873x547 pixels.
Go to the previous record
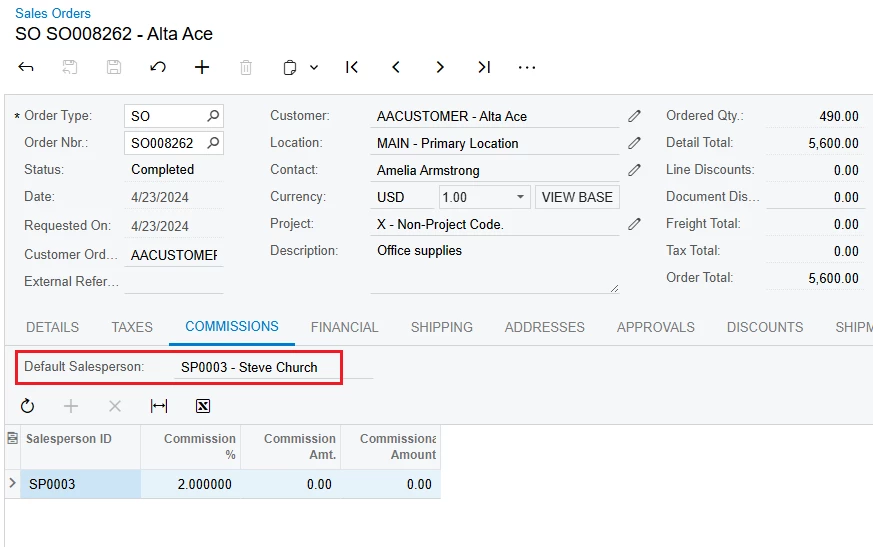coord(396,67)
